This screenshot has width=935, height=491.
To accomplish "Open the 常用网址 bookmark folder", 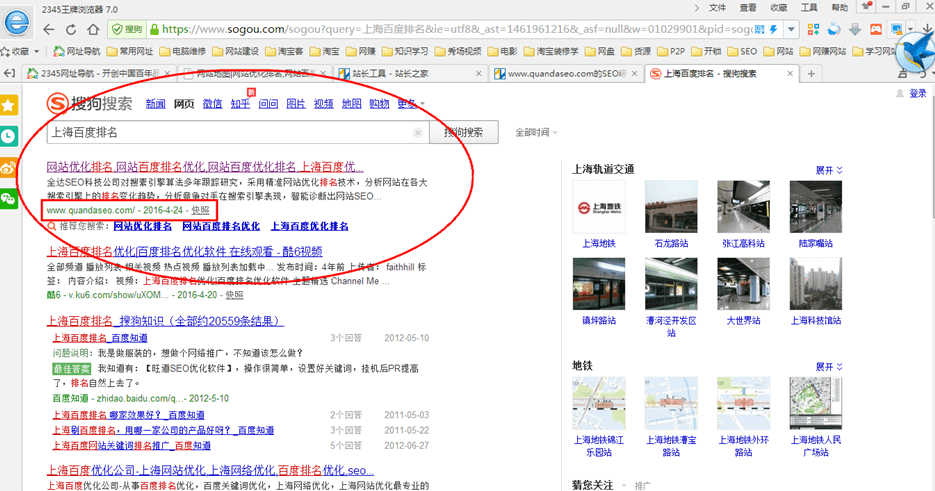I will [x=129, y=51].
